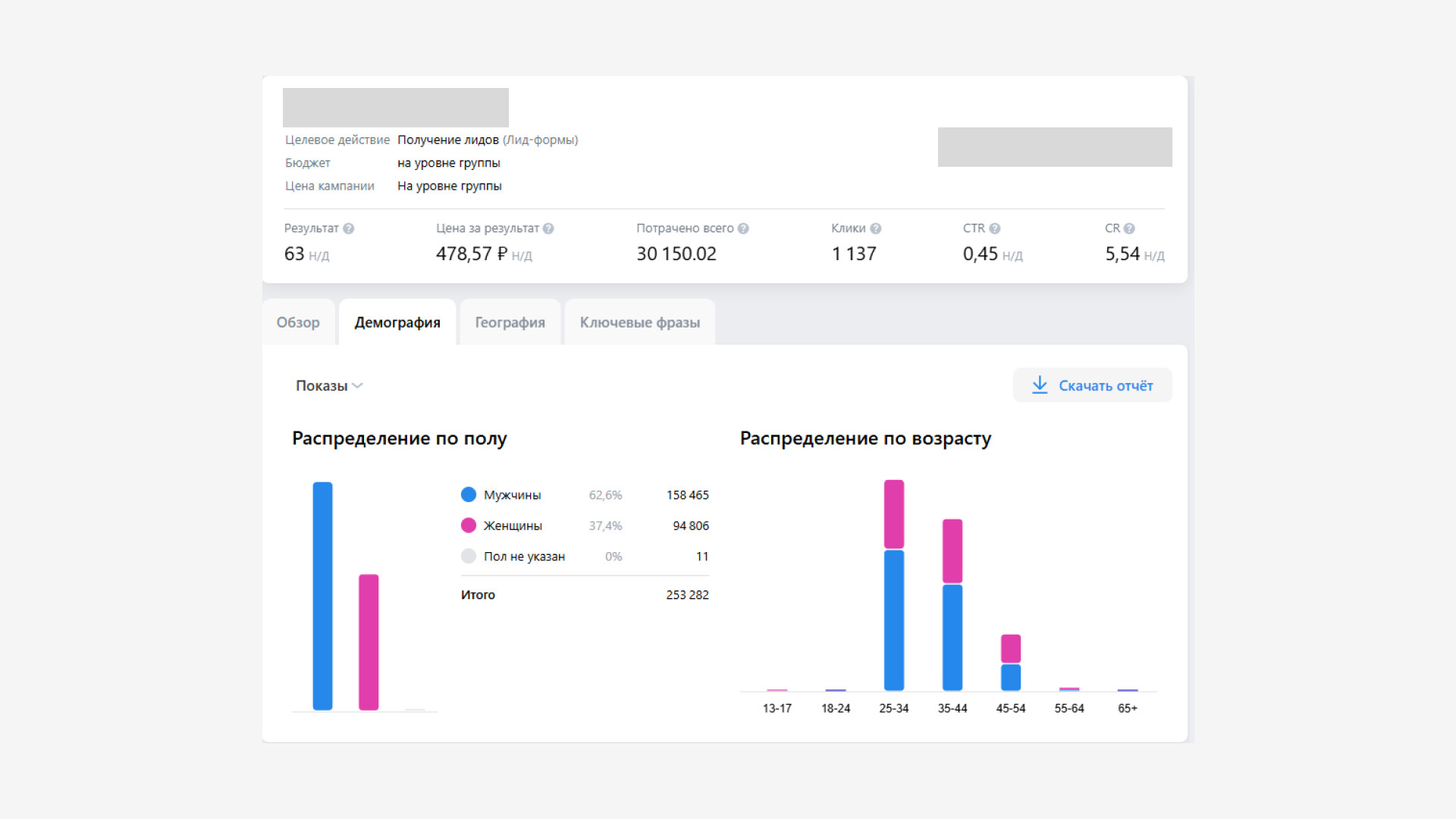The image size is (1456, 819).
Task: Select the Демография tab
Action: (x=397, y=322)
